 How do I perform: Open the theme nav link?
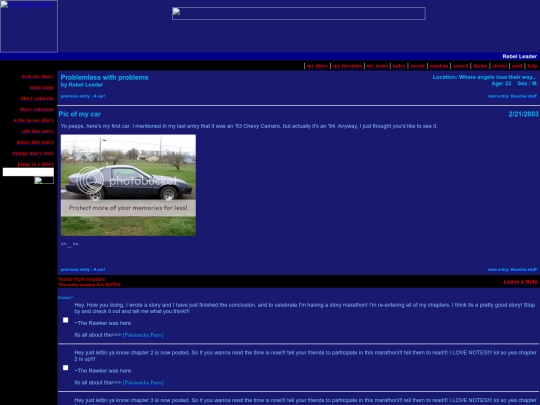click(x=480, y=66)
